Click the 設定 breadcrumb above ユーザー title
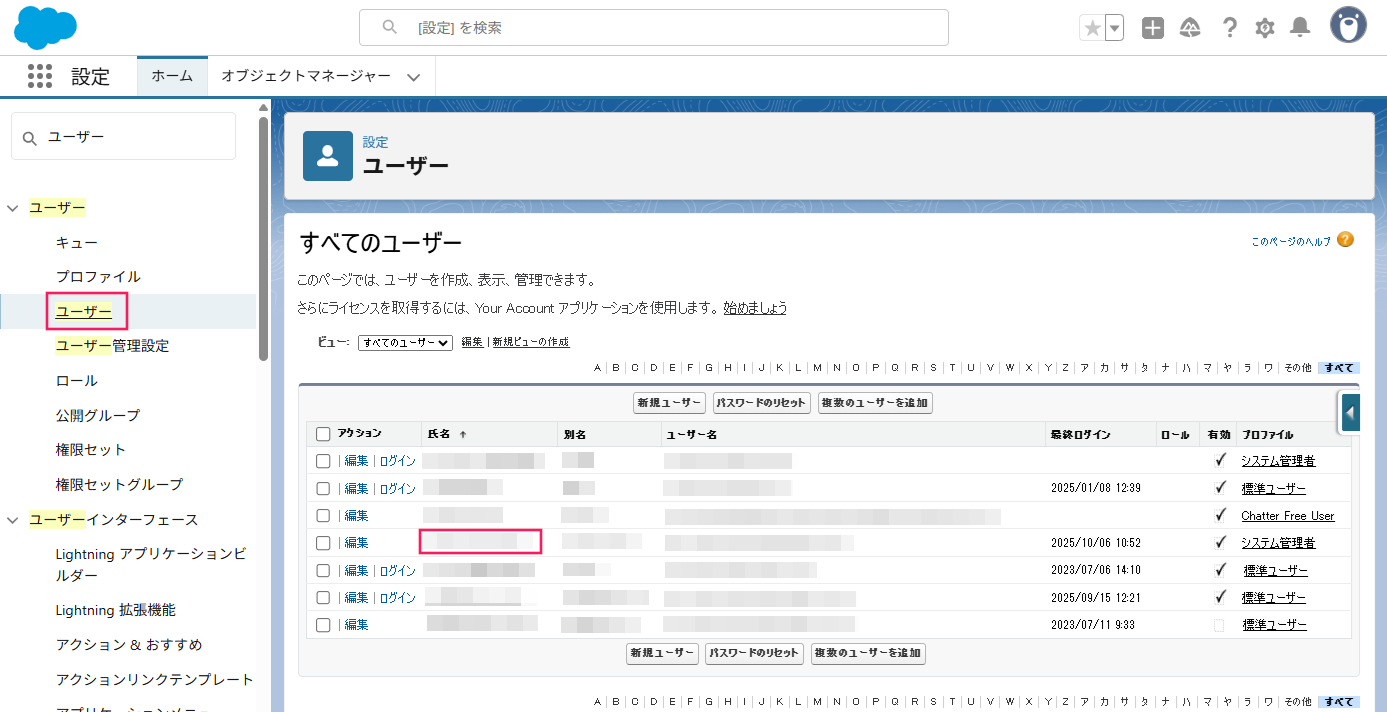1387x712 pixels. pyautogui.click(x=375, y=142)
